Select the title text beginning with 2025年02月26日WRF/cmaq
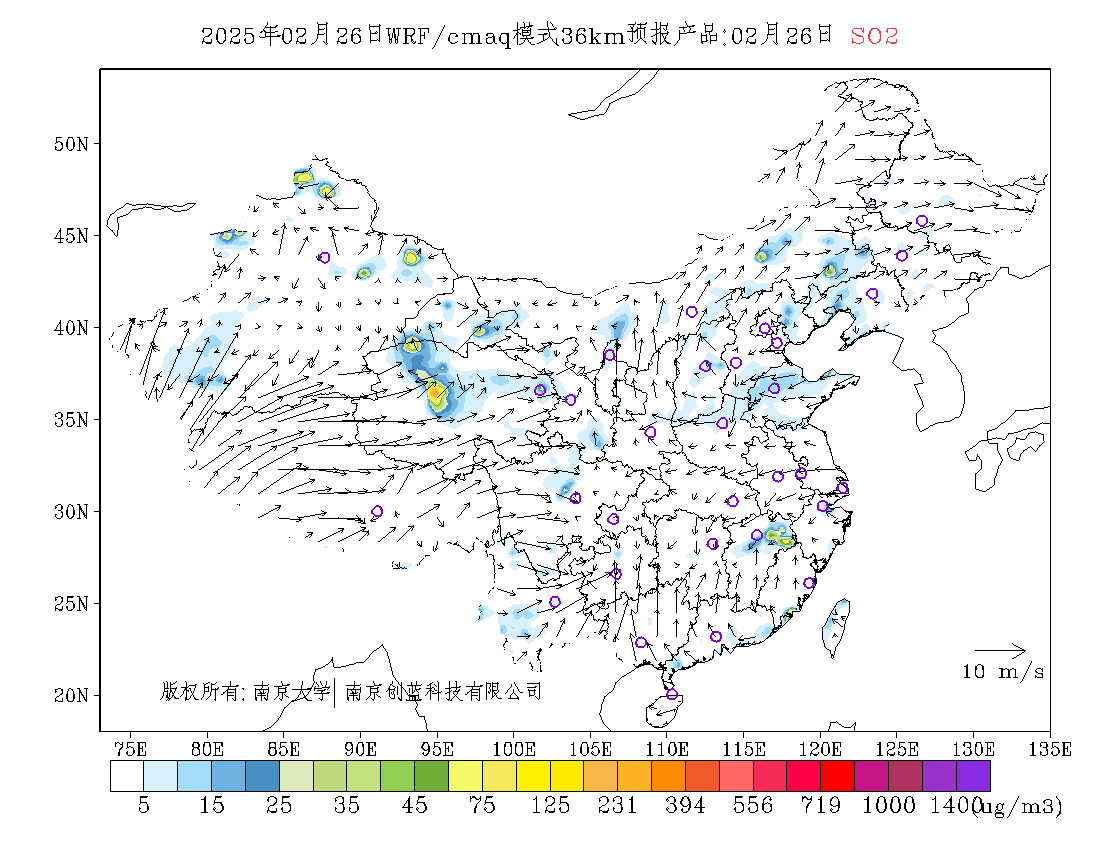 pos(517,35)
